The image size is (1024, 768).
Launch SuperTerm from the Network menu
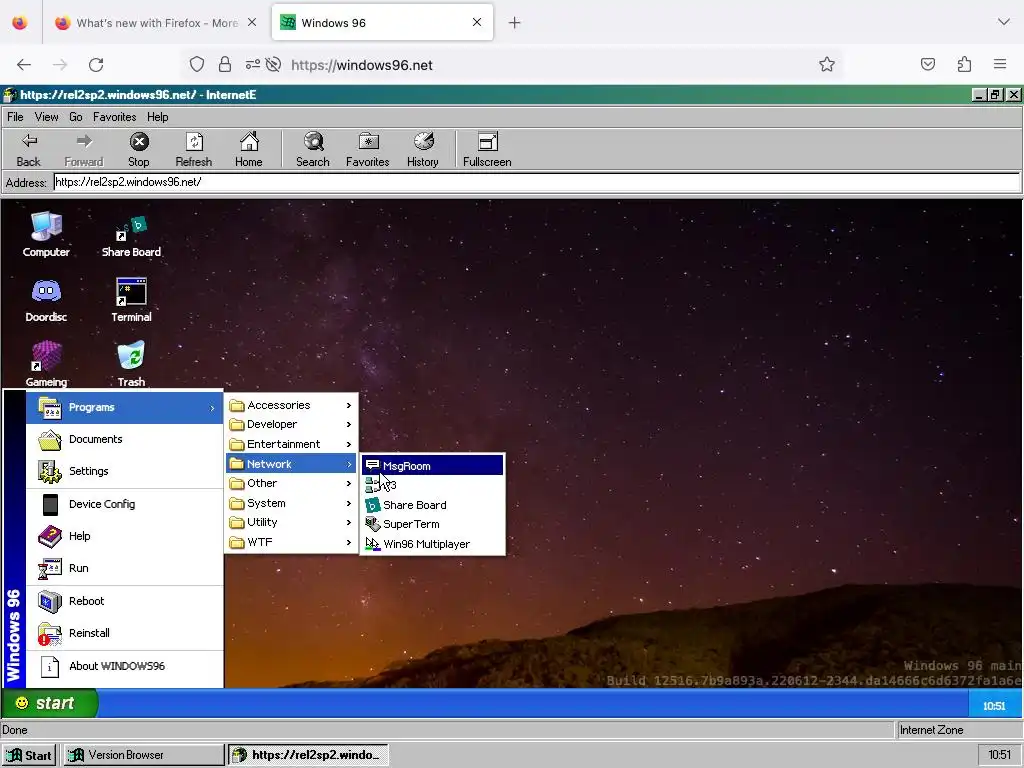(432, 524)
